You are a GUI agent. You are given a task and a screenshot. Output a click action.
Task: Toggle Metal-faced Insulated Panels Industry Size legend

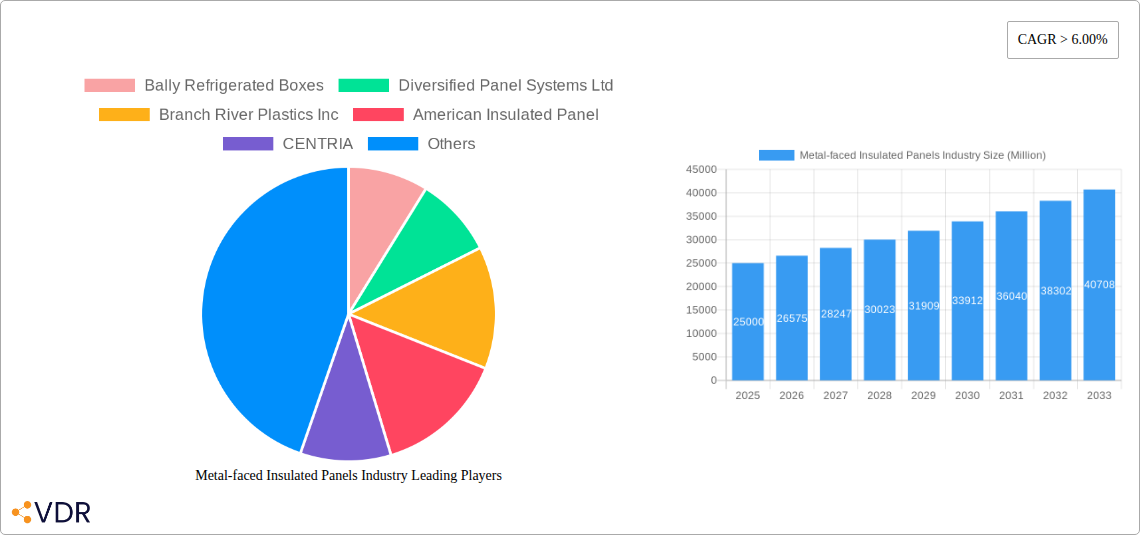tap(902, 155)
